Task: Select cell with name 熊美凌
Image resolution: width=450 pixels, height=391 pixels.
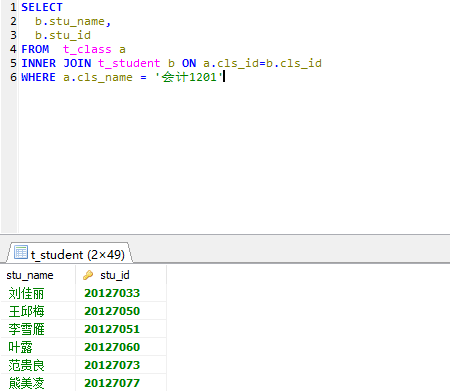Action: (38, 383)
